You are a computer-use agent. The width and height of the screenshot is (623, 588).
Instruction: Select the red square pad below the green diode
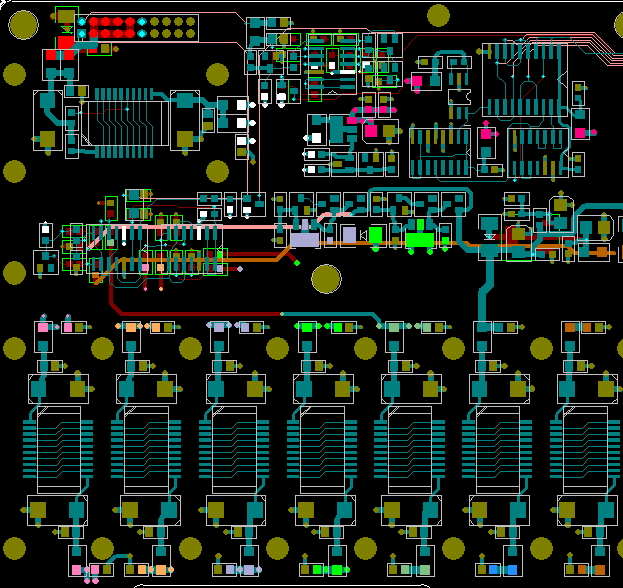(65, 41)
